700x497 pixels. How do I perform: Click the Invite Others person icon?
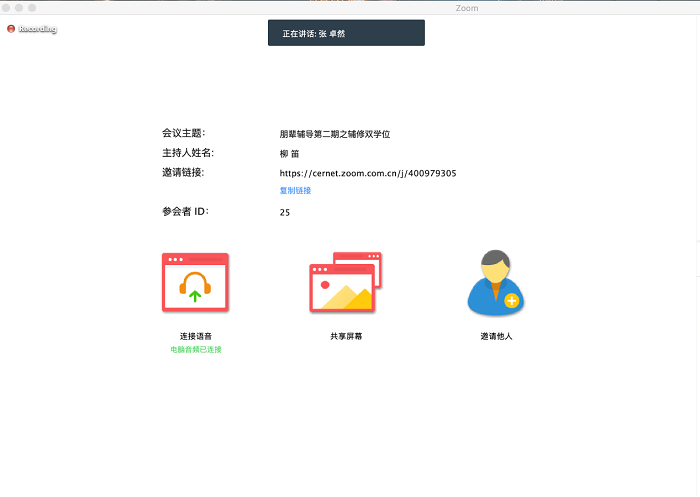point(496,283)
